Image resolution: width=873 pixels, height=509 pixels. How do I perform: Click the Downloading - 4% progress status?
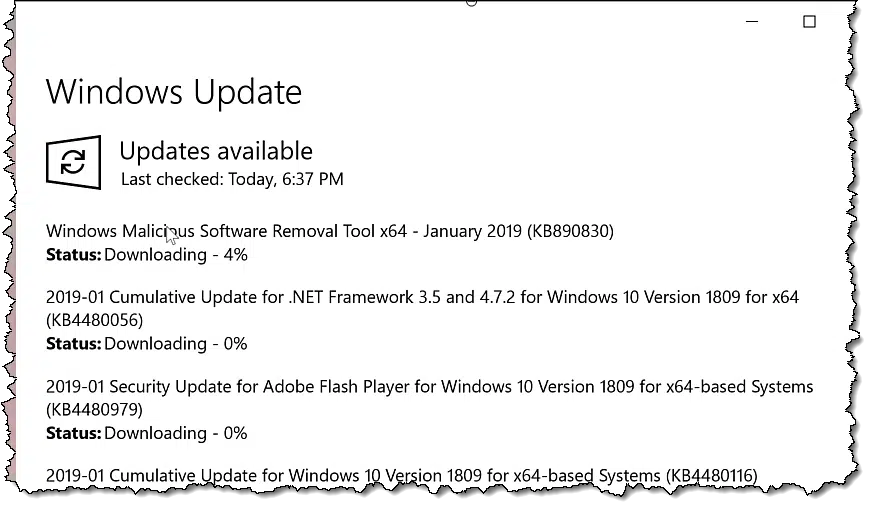[x=176, y=255]
